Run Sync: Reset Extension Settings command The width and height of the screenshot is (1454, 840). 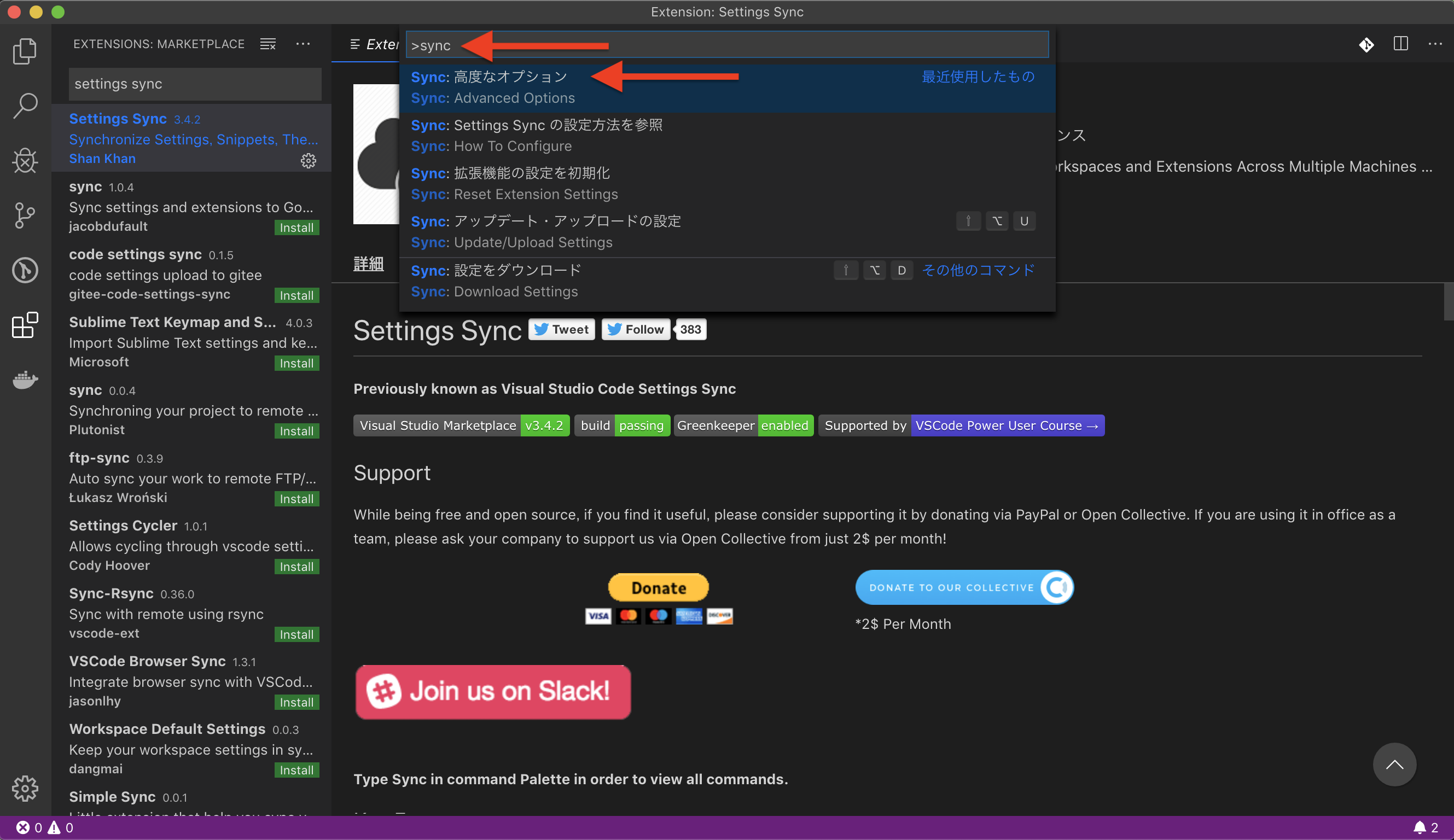[x=727, y=183]
